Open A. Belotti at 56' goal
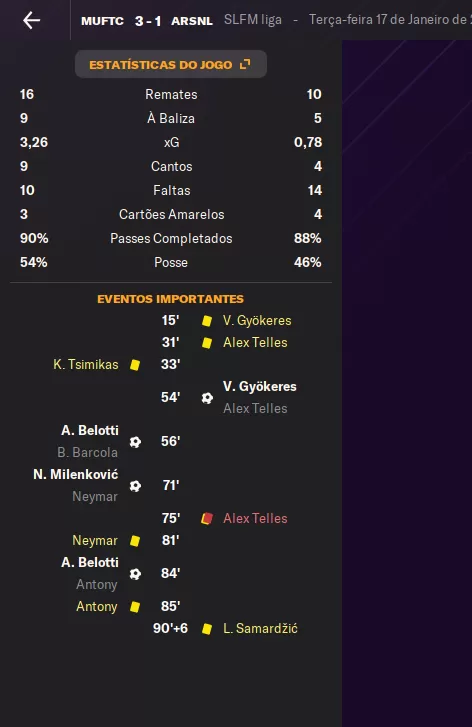 point(90,430)
